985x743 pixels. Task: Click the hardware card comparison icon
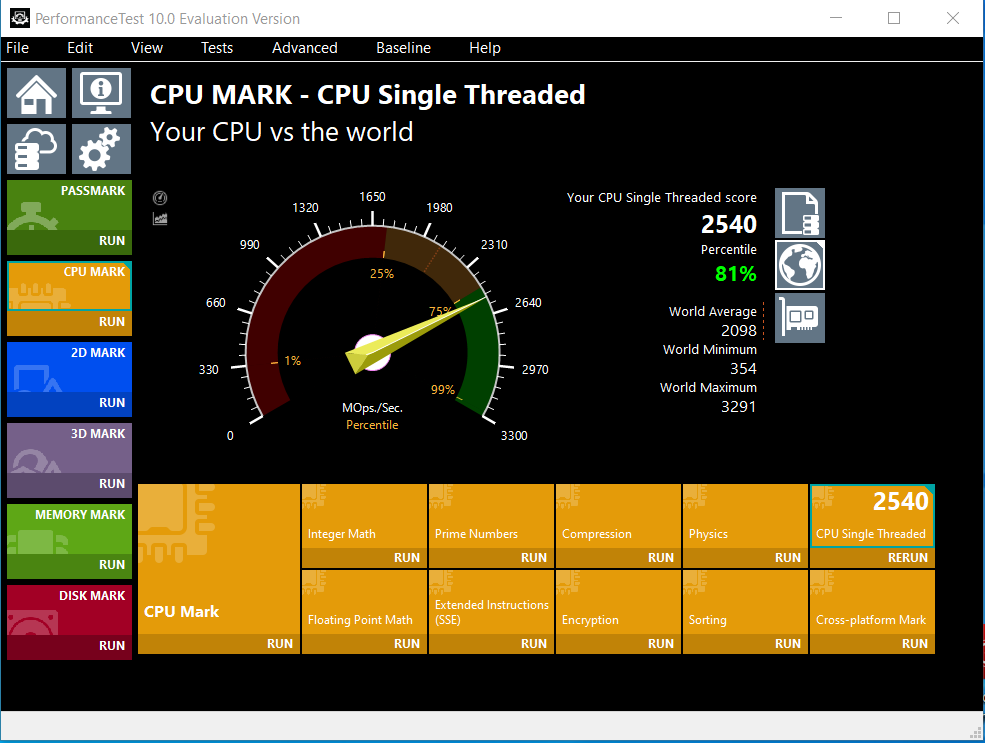pos(800,318)
